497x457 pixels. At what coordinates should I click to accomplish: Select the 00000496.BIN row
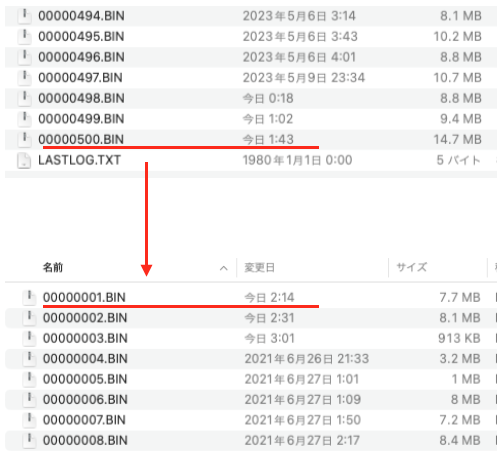pyautogui.click(x=251, y=57)
